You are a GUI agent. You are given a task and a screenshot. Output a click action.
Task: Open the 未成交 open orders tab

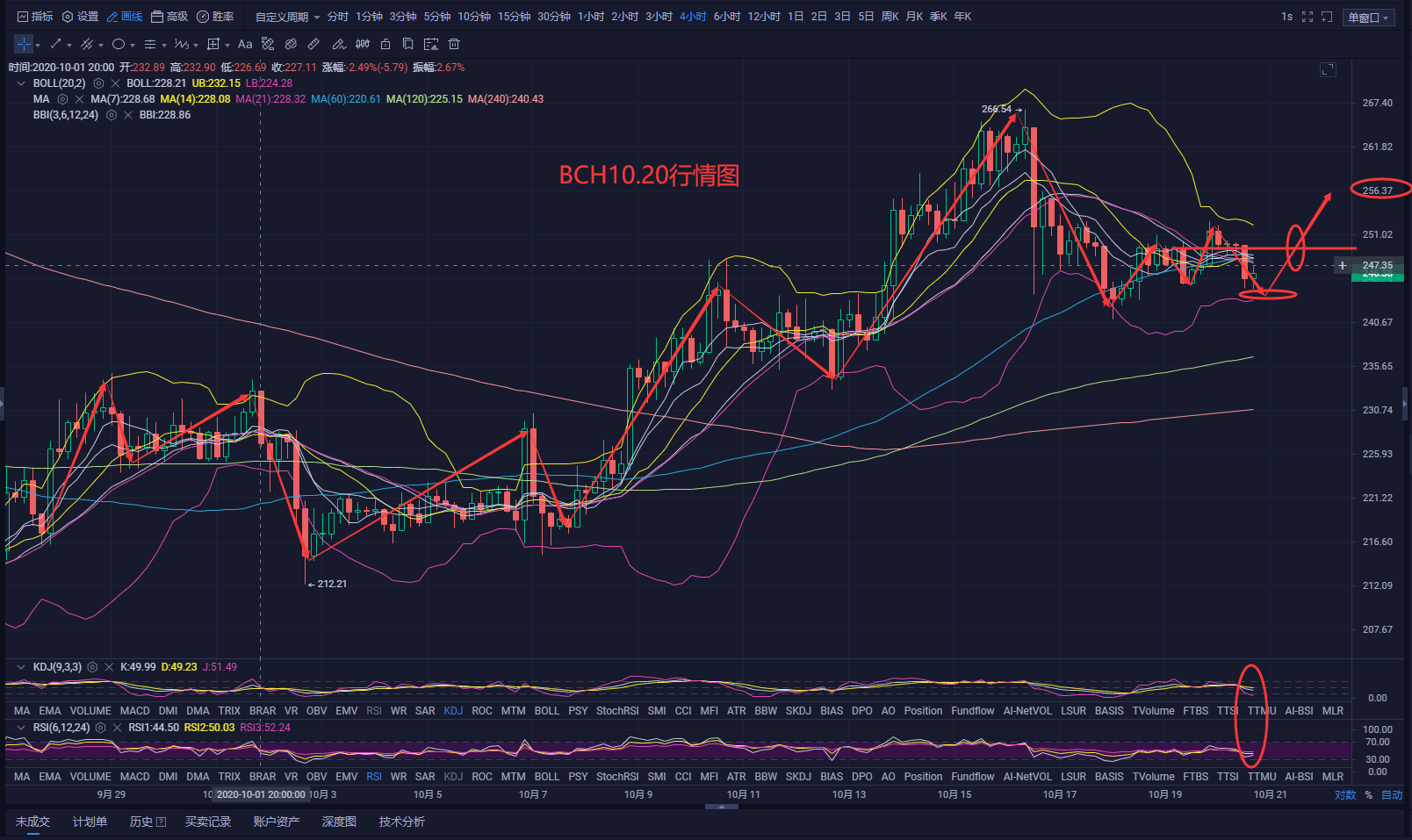32,822
